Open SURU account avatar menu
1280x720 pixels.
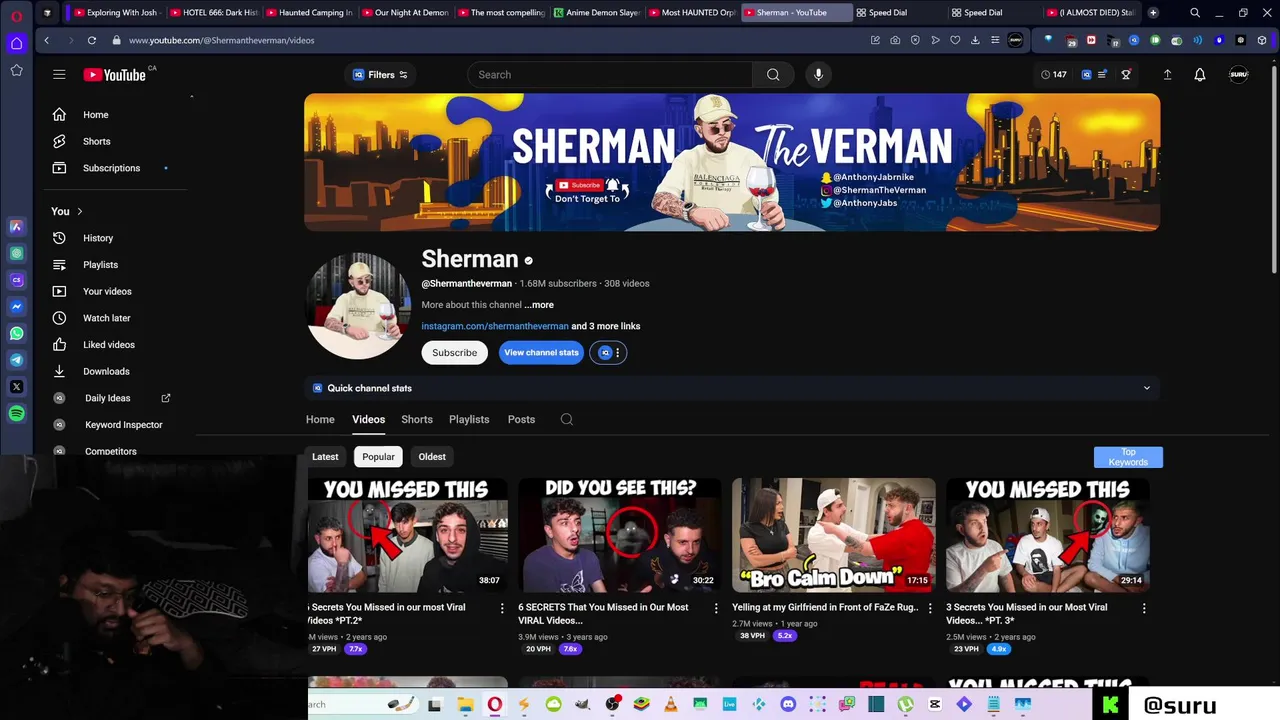[x=1238, y=74]
